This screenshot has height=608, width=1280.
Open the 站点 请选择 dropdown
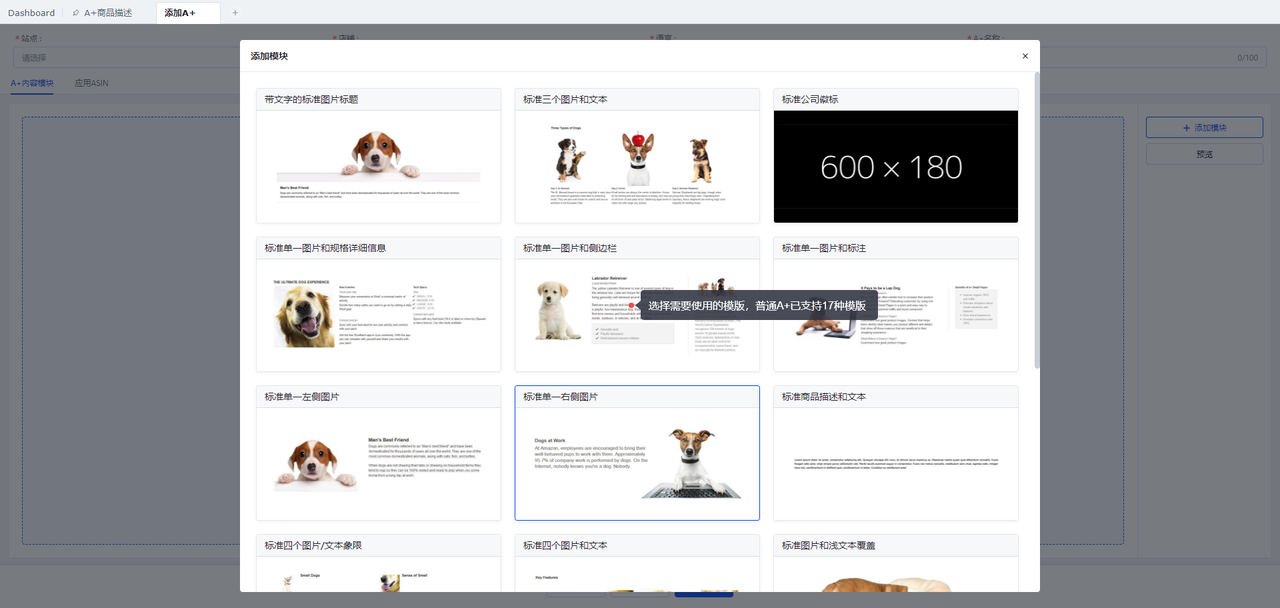point(125,58)
